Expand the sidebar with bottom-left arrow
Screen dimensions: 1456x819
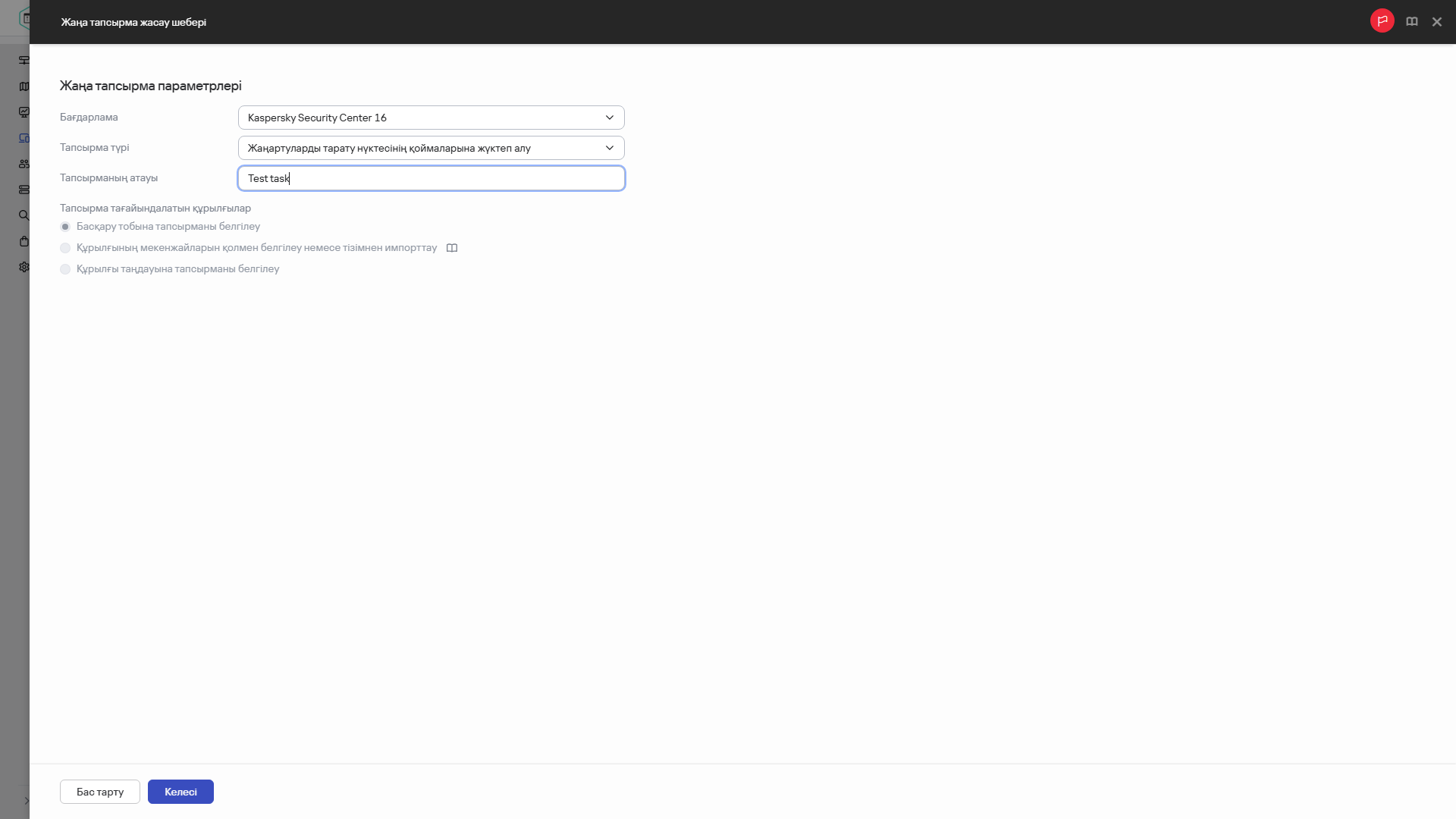[x=26, y=800]
